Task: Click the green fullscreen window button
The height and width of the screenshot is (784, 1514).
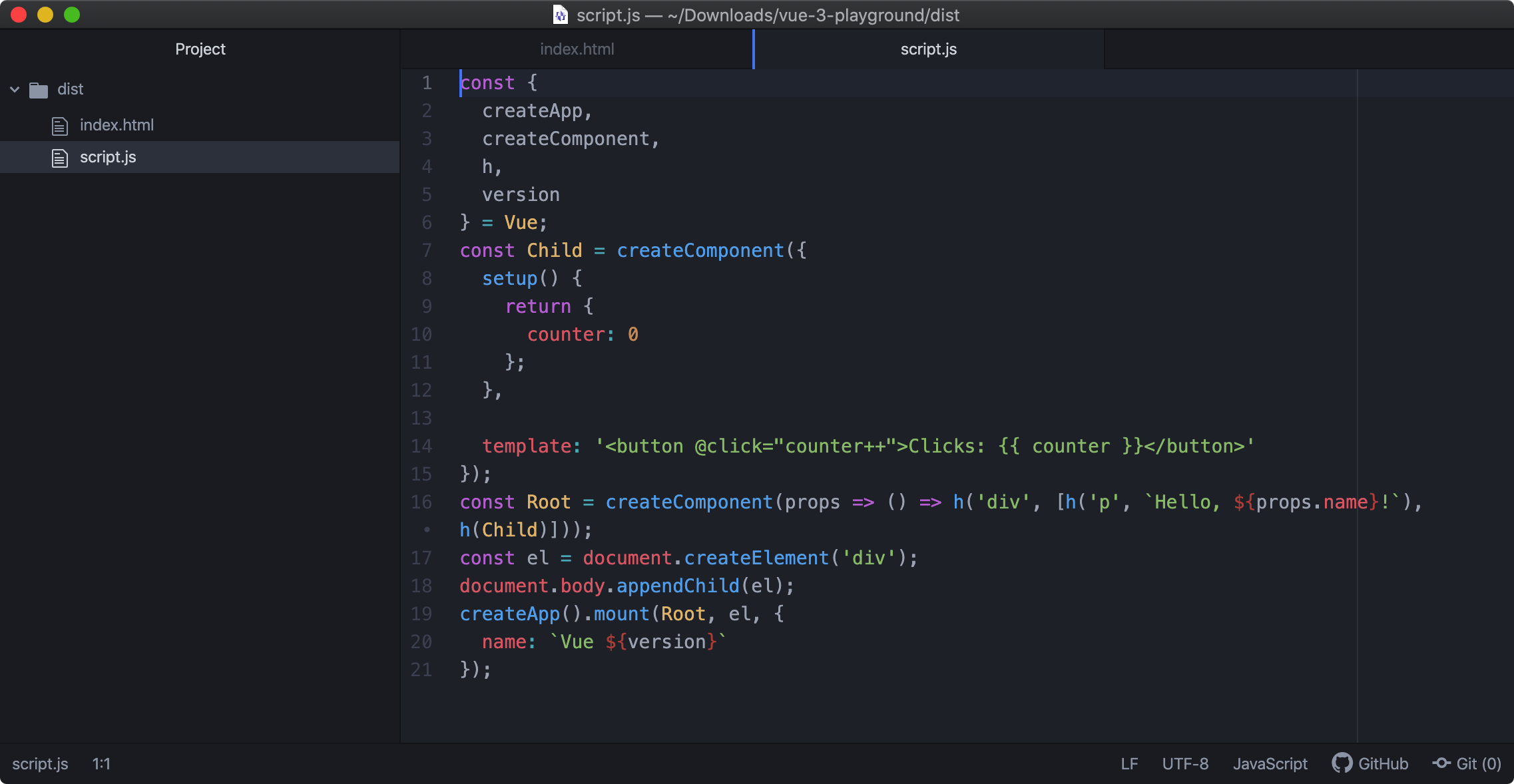Action: (x=72, y=15)
